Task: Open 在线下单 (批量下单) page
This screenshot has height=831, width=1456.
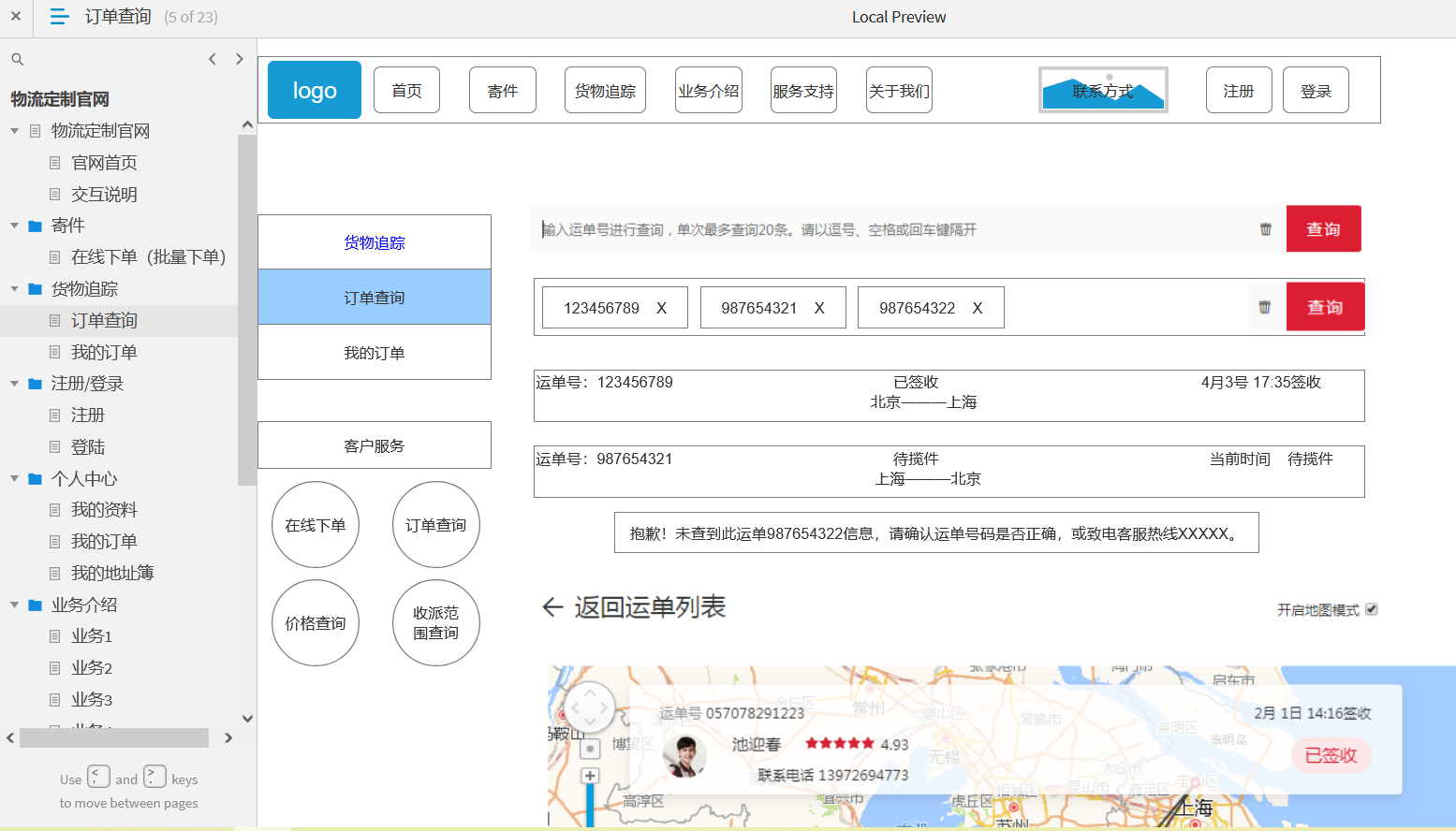Action: (148, 257)
